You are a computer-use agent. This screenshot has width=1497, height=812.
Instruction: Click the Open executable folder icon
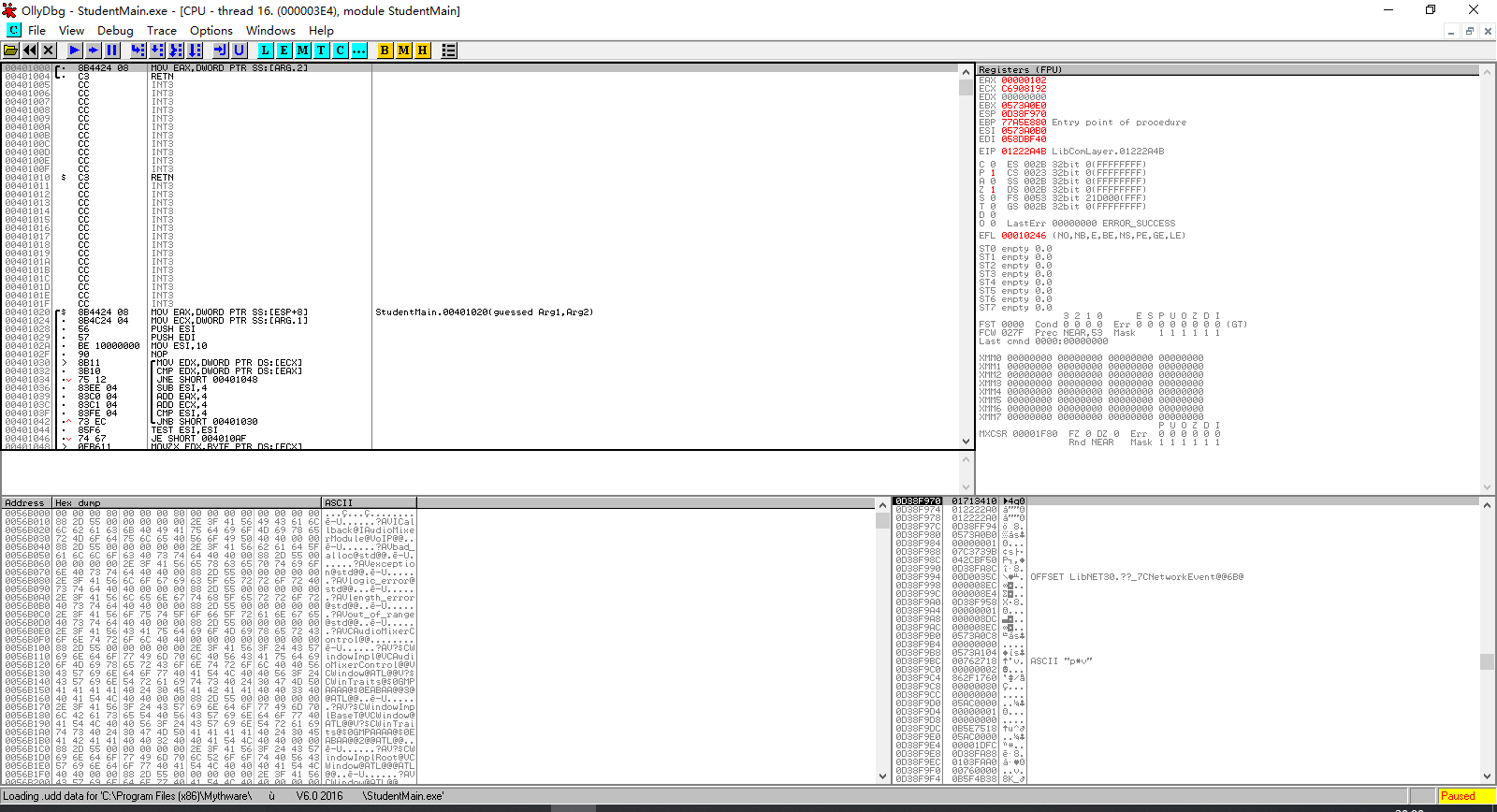coord(11,51)
